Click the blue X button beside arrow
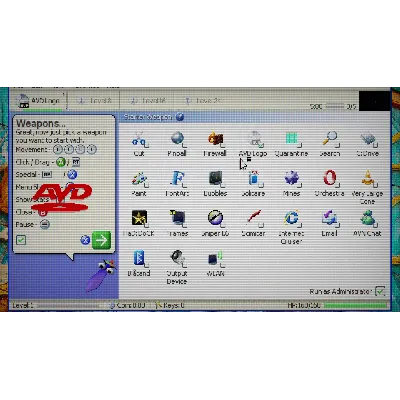The image size is (400, 400). click(x=85, y=240)
